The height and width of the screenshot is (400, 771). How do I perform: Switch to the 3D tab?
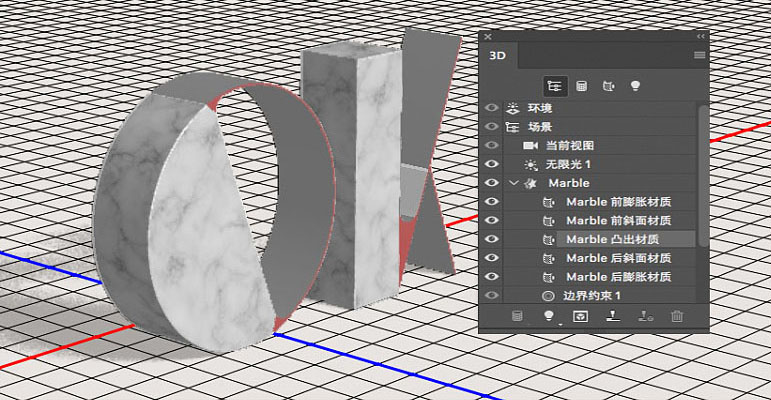[x=497, y=56]
